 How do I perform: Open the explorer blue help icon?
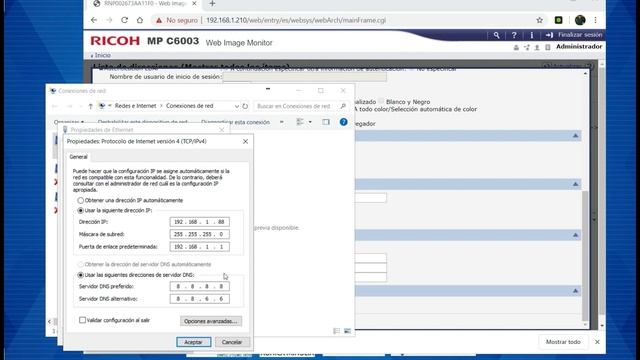point(343,122)
